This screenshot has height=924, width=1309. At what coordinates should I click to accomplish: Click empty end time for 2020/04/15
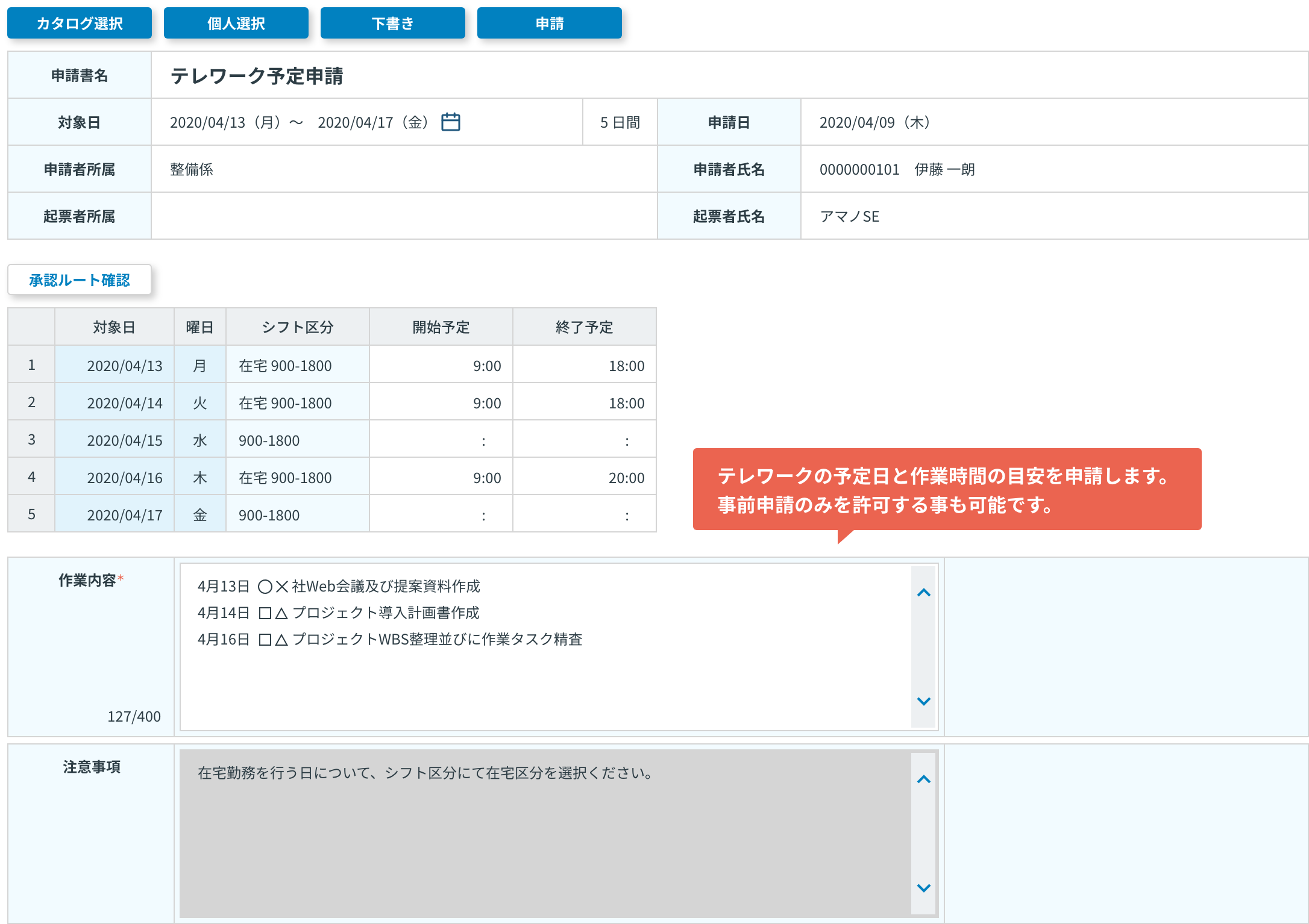[585, 440]
